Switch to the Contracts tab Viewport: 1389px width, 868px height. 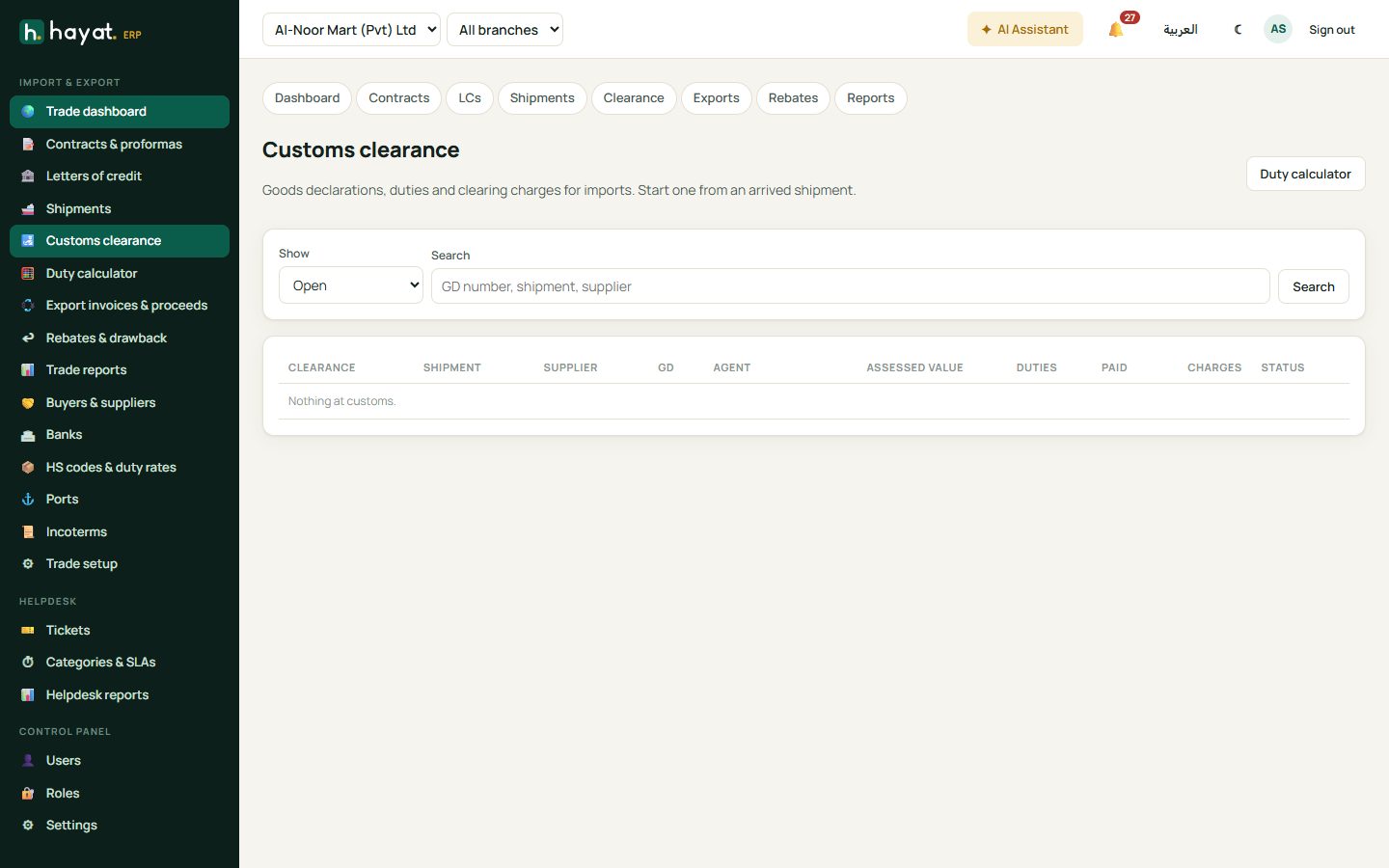399,98
